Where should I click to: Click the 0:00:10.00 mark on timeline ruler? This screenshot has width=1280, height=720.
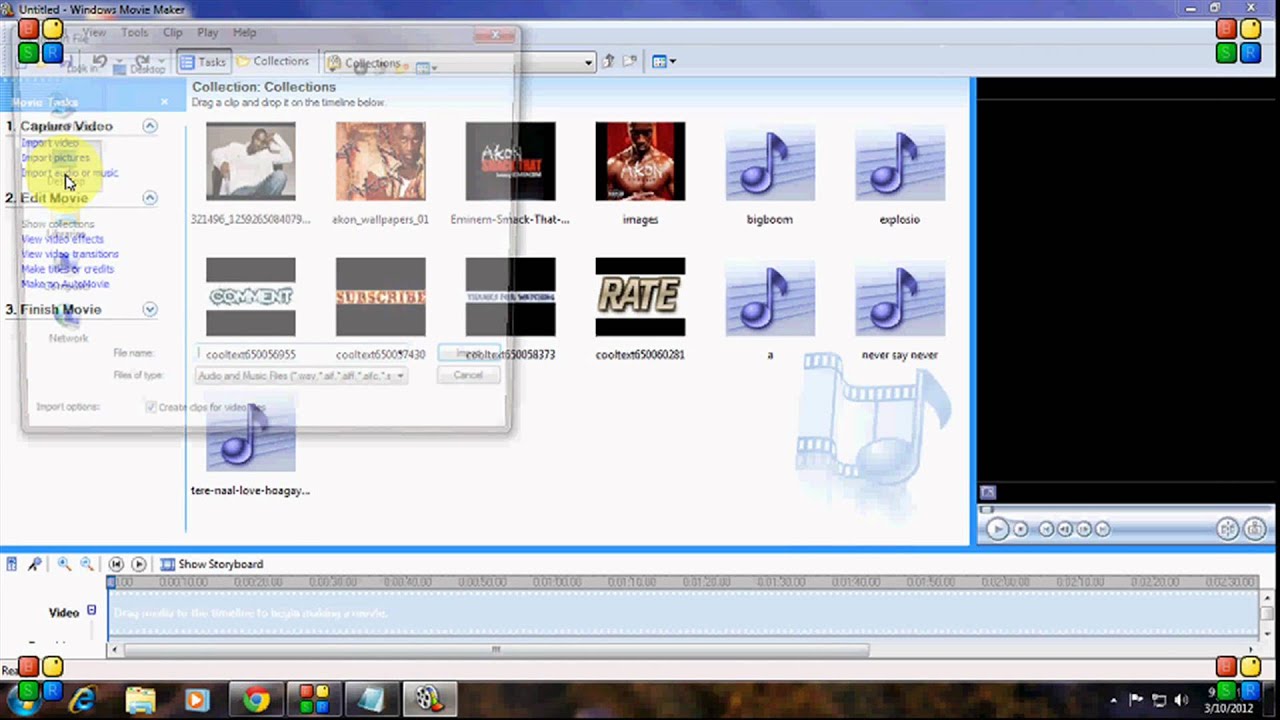[183, 582]
